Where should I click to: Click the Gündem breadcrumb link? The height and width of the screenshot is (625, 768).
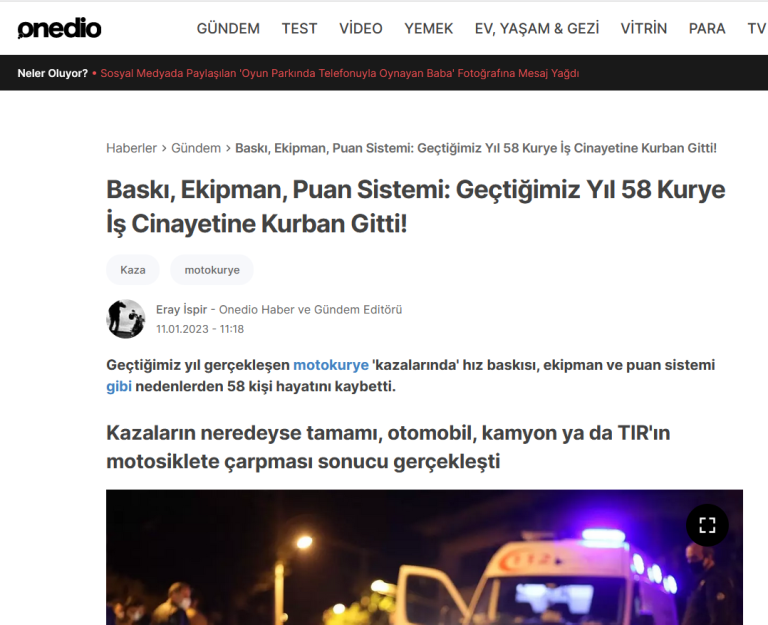(196, 148)
